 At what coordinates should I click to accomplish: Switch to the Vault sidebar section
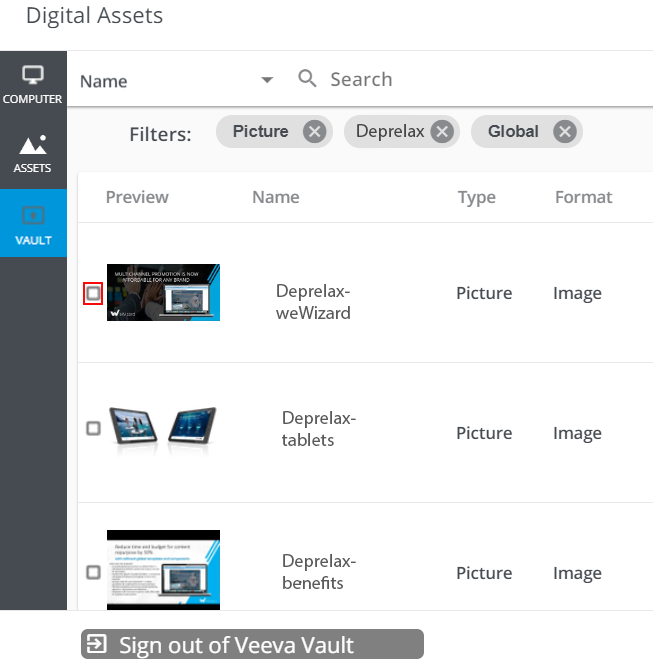tap(32, 224)
